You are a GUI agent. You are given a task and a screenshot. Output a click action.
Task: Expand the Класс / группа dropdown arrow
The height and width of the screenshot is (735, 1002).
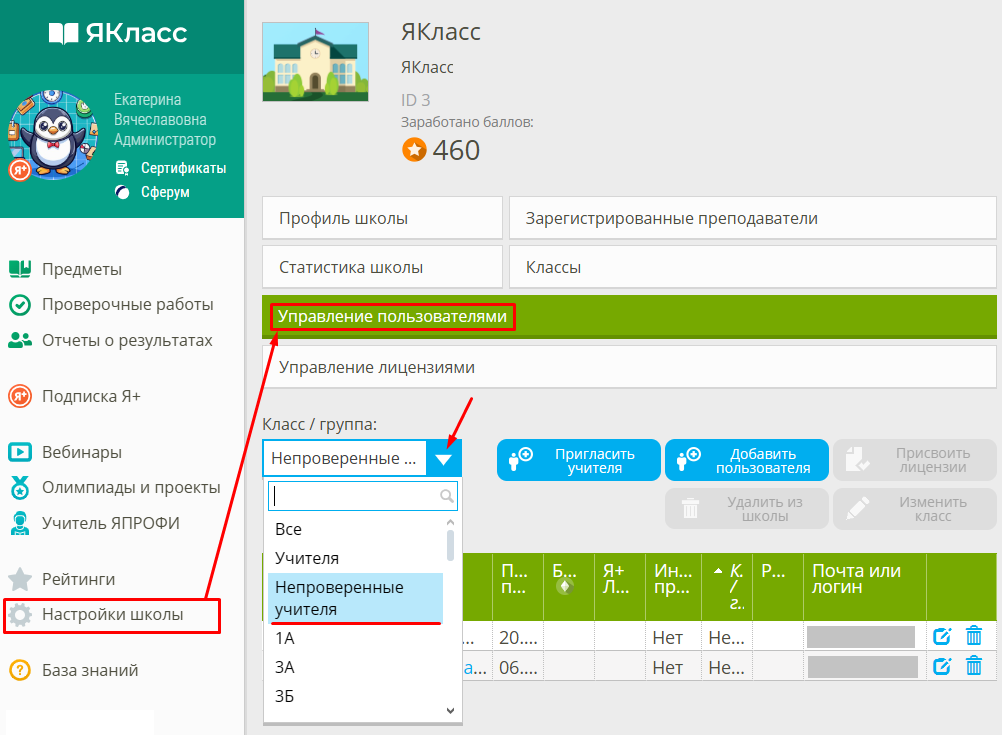point(446,457)
